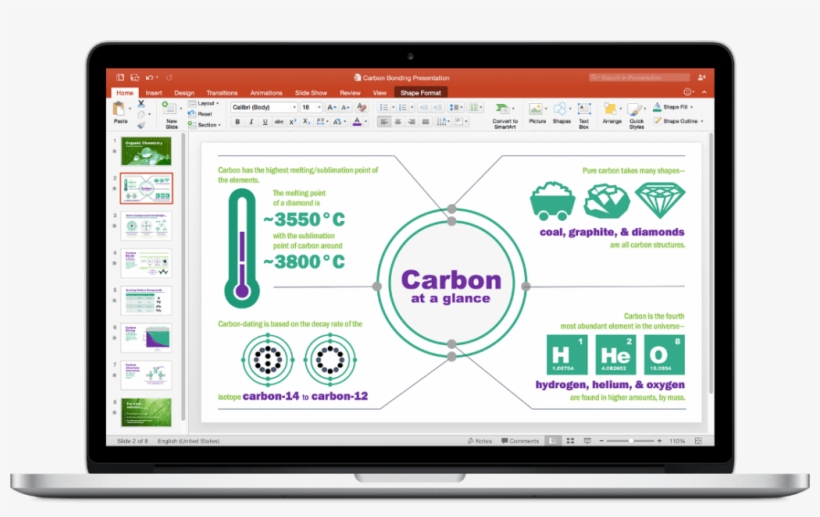Open Comments from status bar
This screenshot has width=820, height=517.
point(520,441)
